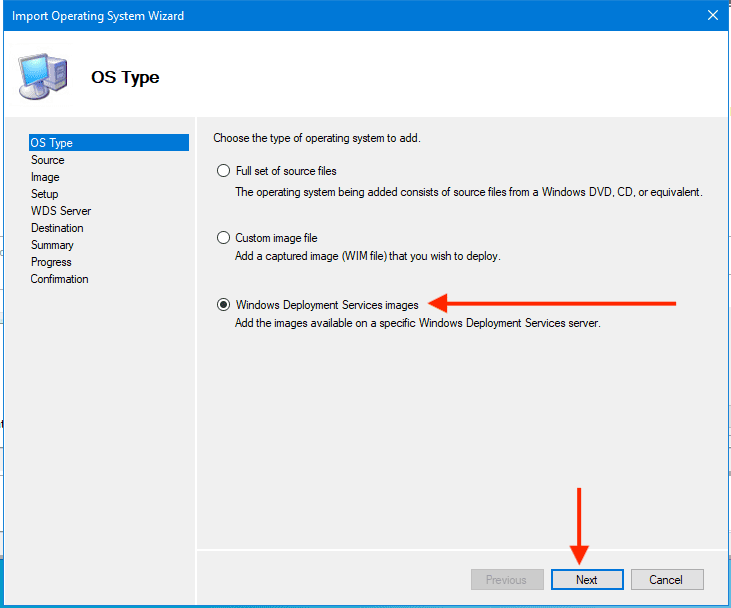The image size is (731, 608).
Task: Select the WDS Server step in sidebar
Action: tap(61, 211)
